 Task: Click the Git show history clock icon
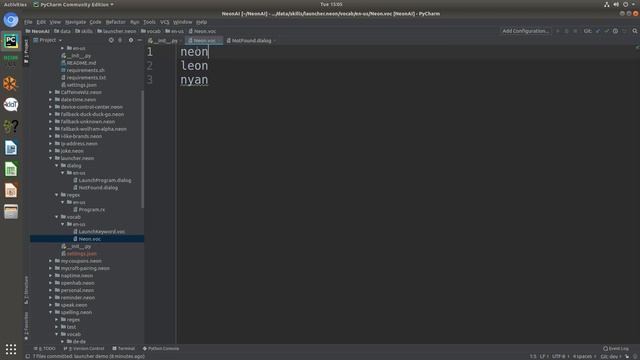tap(615, 31)
